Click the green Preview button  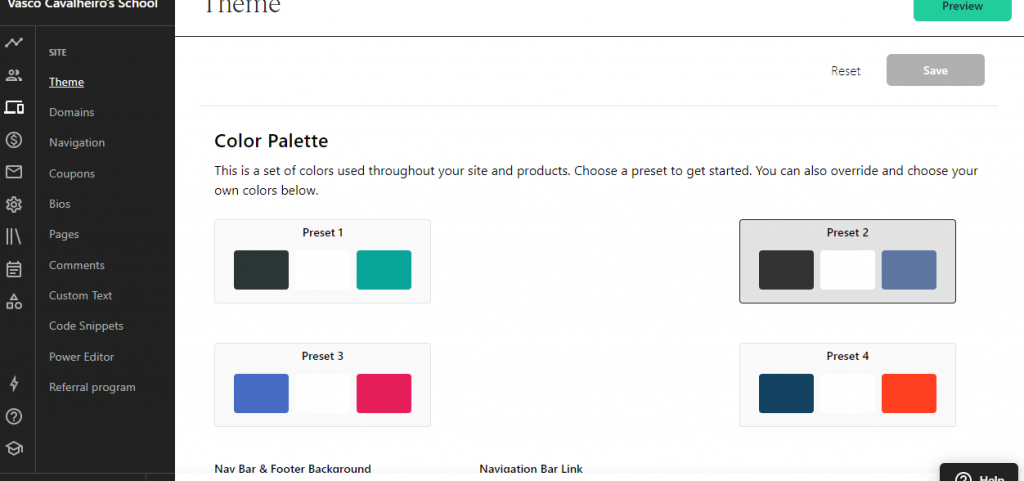point(962,7)
